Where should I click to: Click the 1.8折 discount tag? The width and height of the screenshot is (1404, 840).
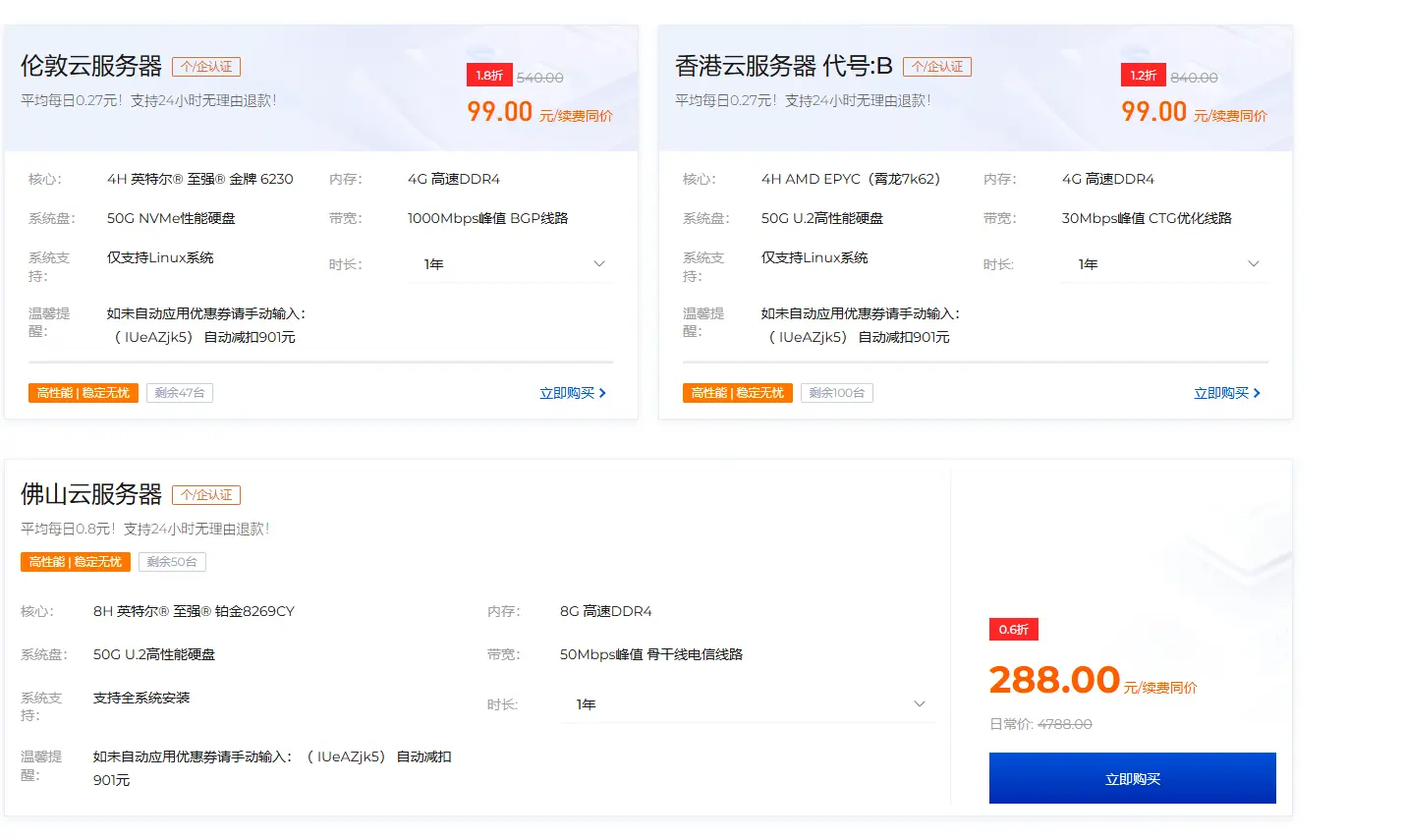click(x=489, y=76)
